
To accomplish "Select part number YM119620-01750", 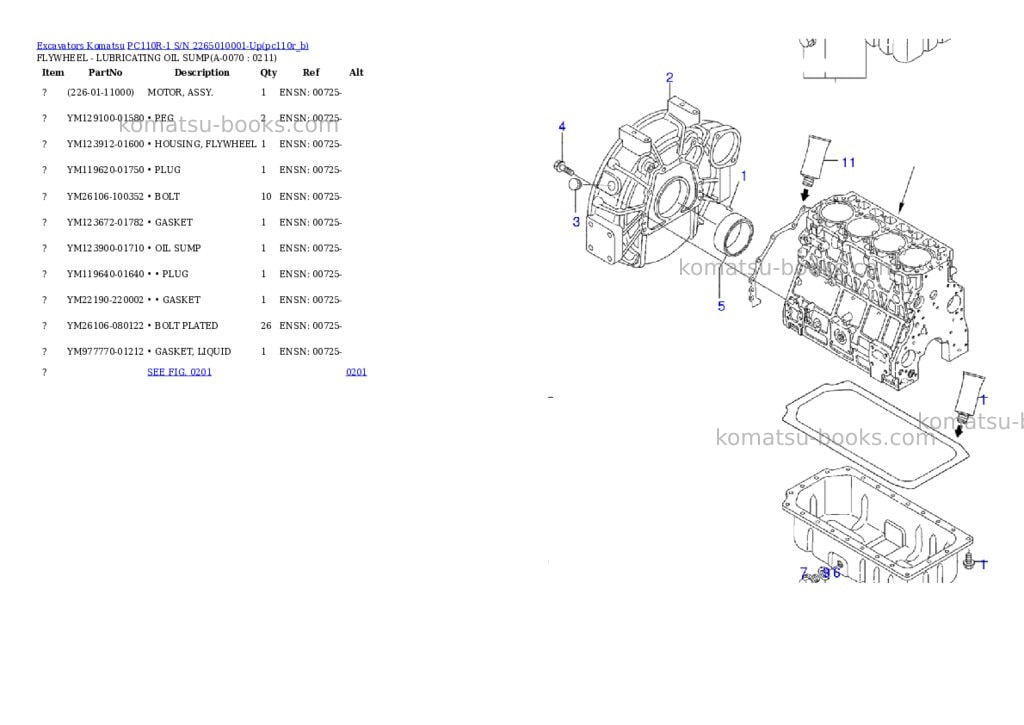I will 105,170.
